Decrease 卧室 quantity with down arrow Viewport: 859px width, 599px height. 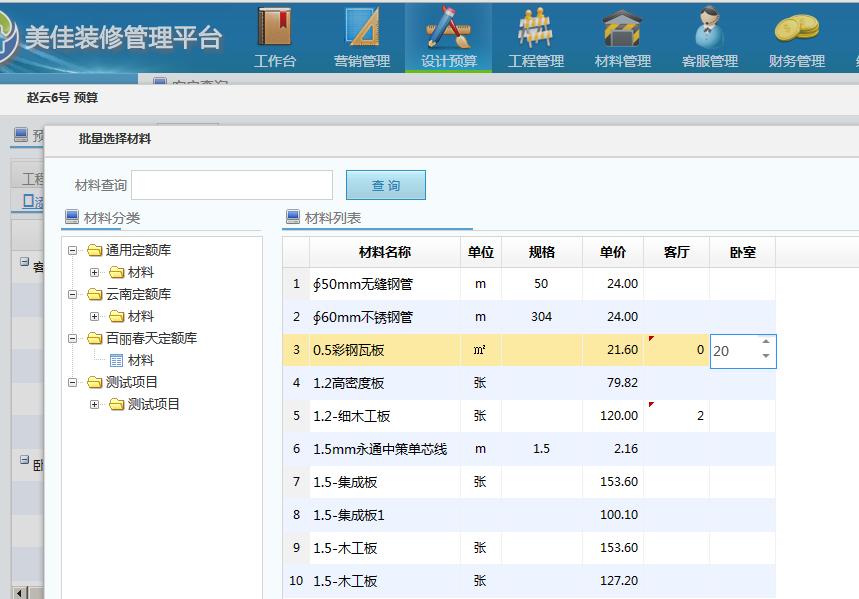point(766,357)
